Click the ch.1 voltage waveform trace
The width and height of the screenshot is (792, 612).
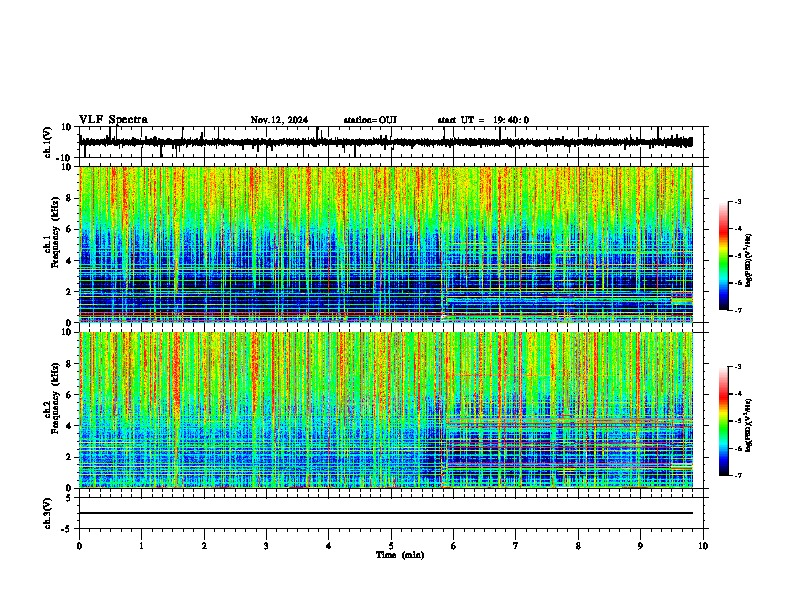click(386, 142)
